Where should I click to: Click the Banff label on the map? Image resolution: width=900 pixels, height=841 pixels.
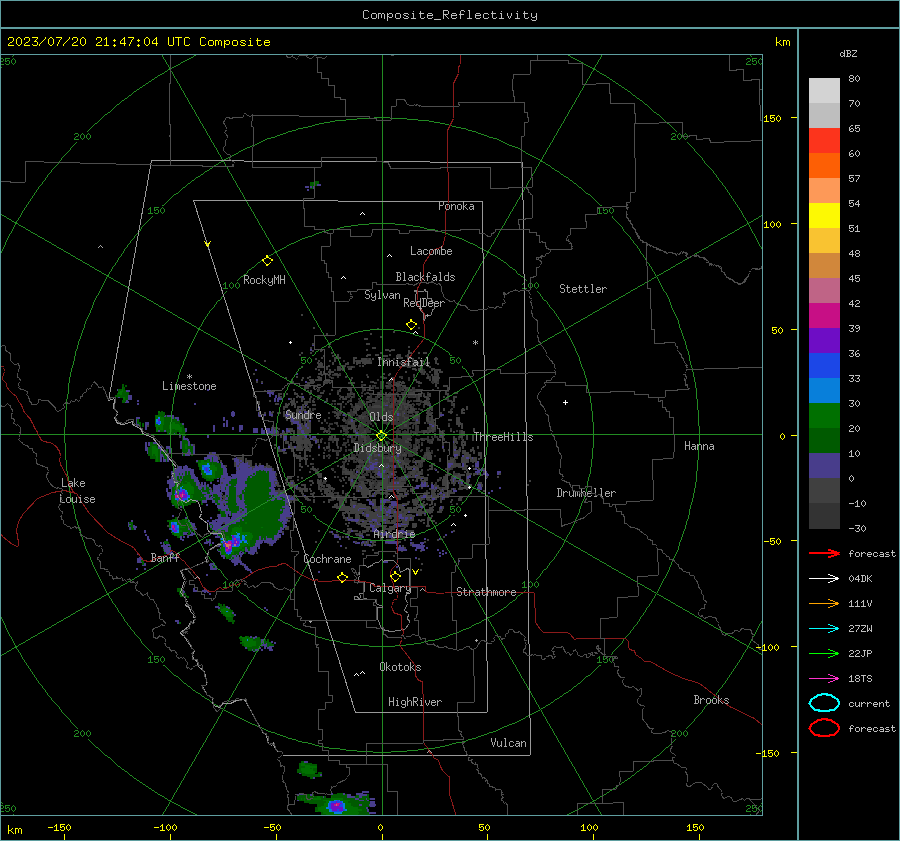[x=165, y=558]
